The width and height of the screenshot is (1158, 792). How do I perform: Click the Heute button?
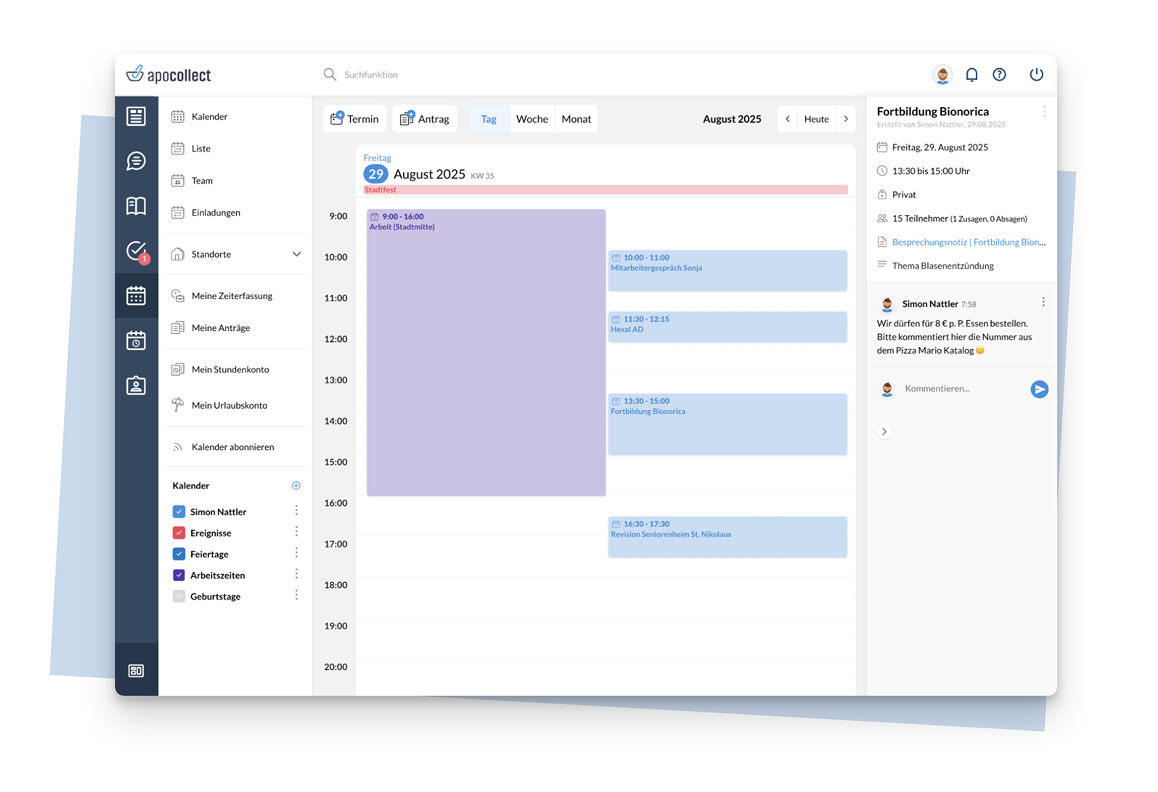point(816,119)
